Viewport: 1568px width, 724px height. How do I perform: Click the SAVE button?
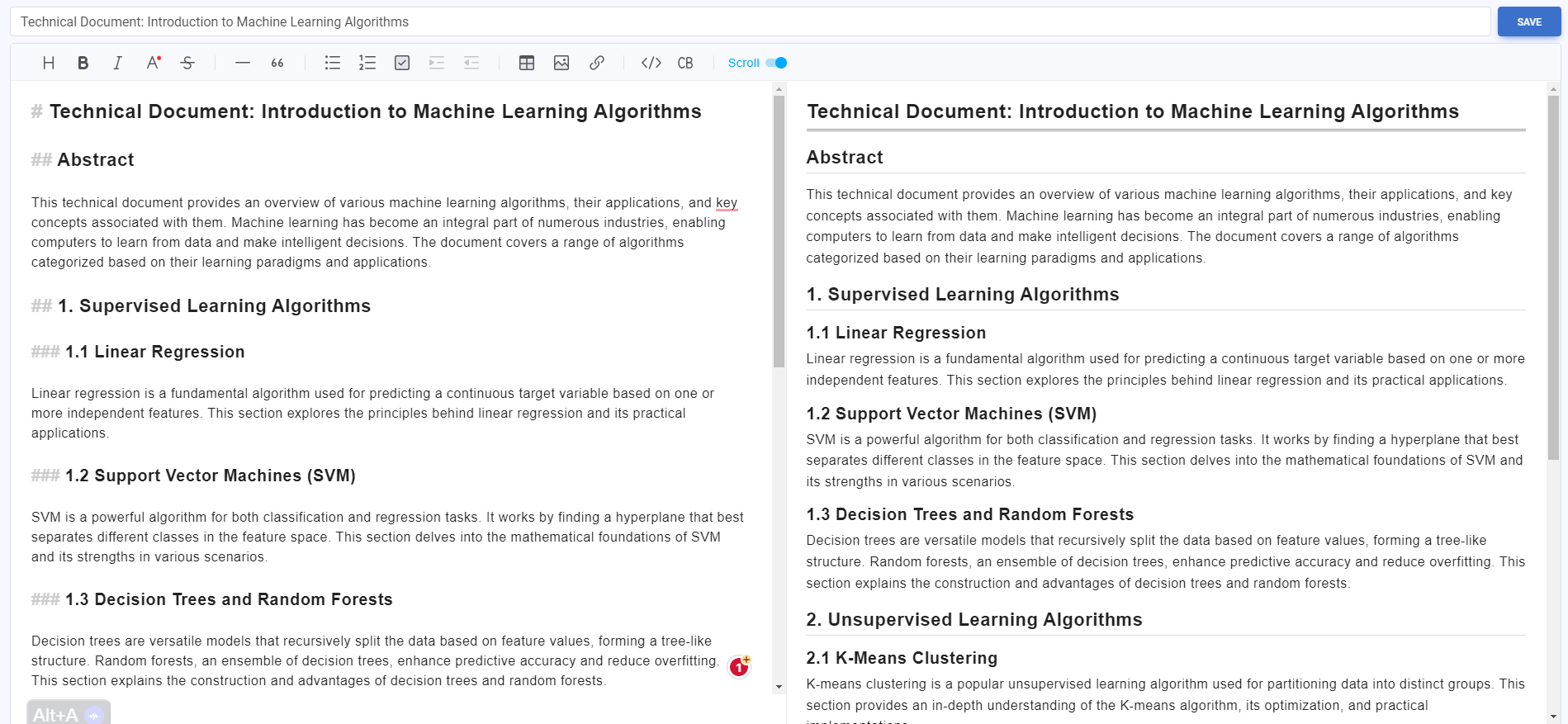[x=1529, y=22]
